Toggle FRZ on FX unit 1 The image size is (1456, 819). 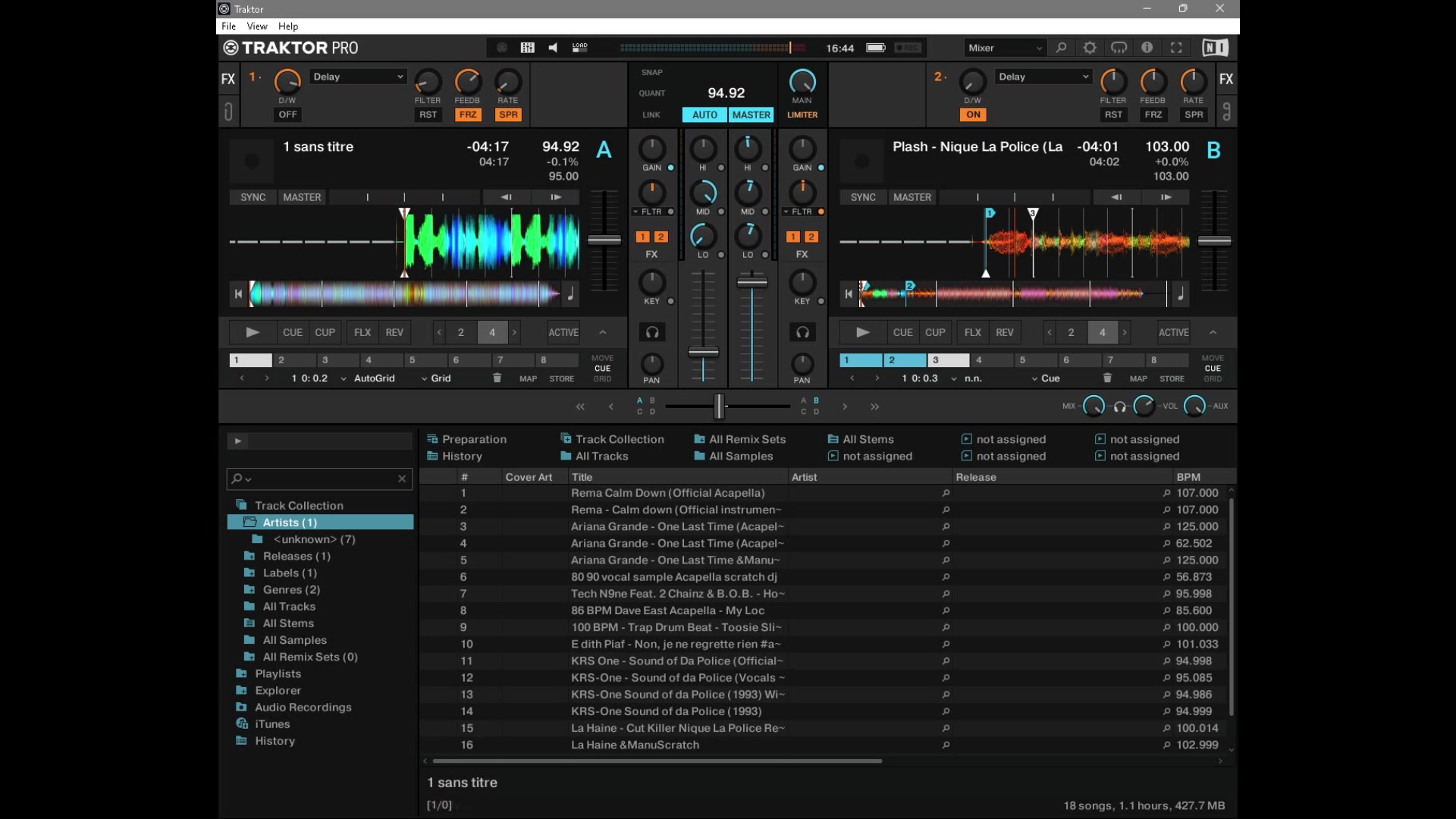pyautogui.click(x=468, y=115)
